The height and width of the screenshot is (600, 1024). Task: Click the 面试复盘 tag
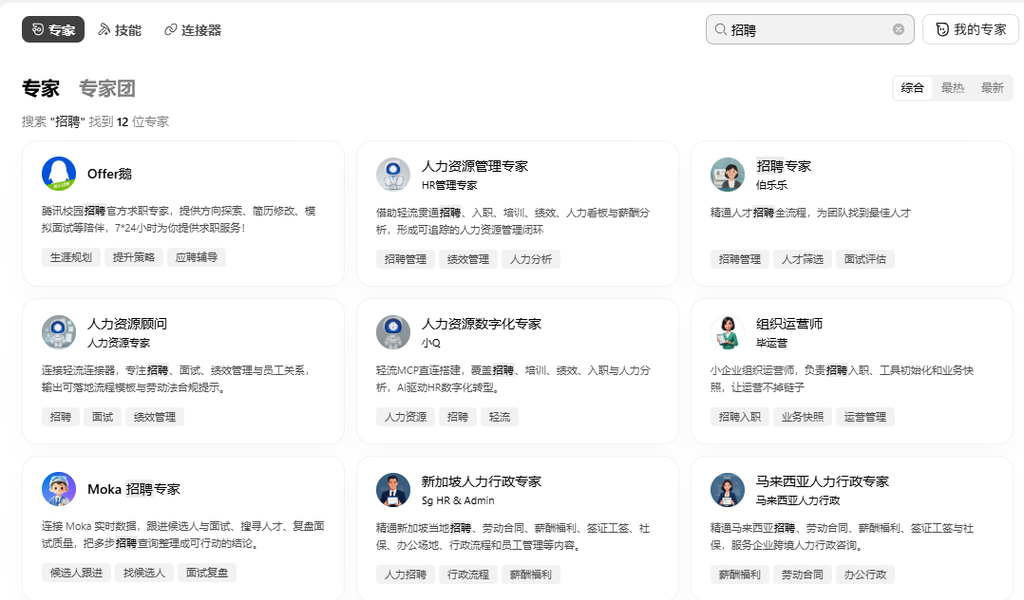tap(207, 573)
